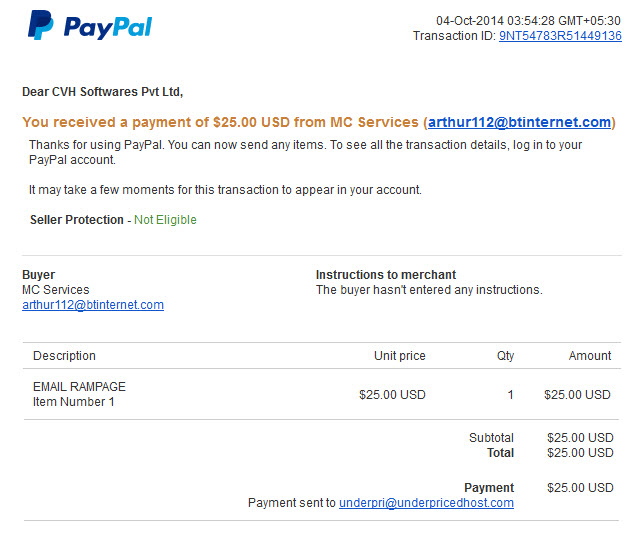637x555 pixels.
Task: Click the Seller Protection label
Action: 77,220
